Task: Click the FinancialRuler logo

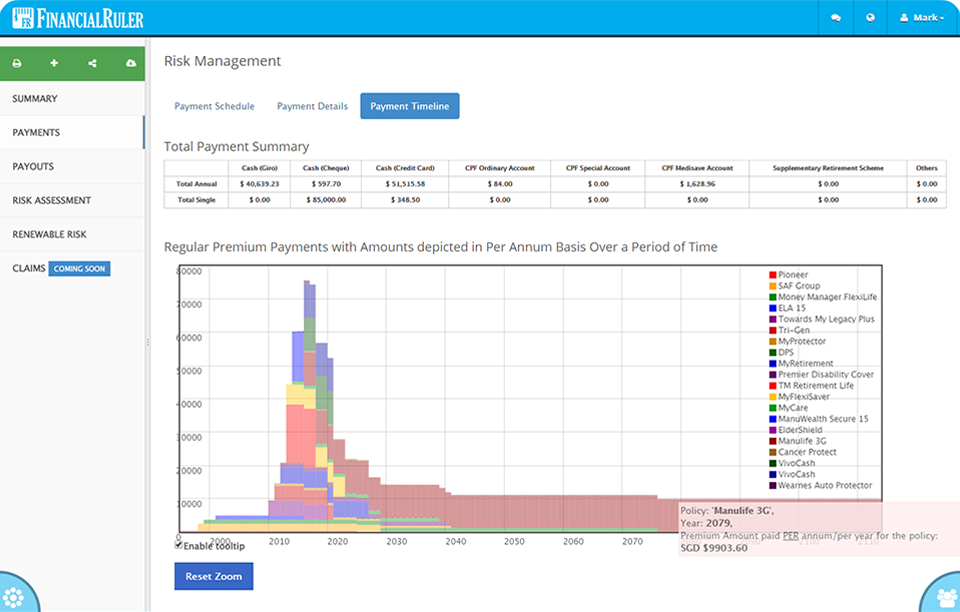Action: click(78, 18)
